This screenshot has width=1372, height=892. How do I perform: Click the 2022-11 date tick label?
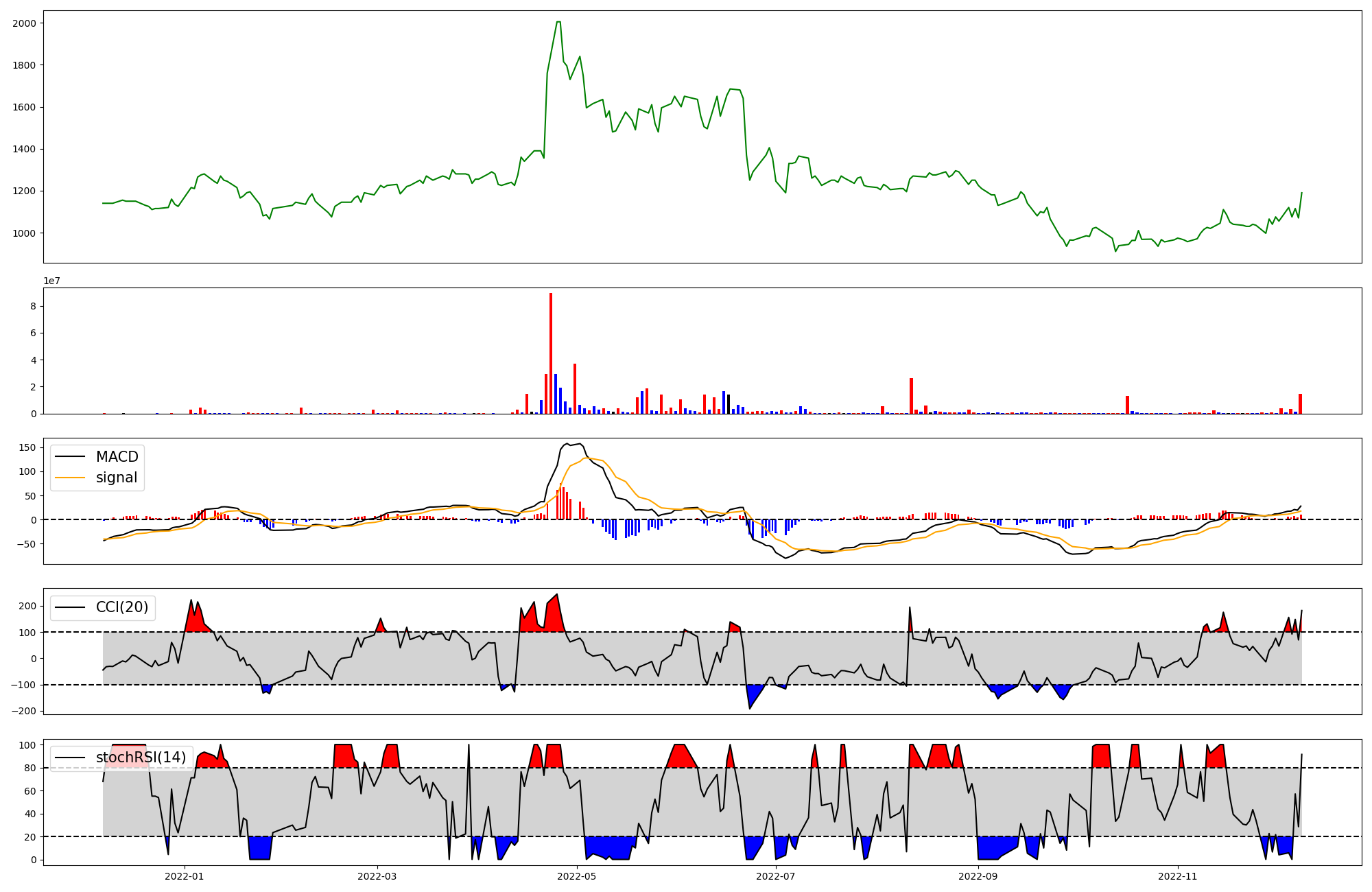click(1177, 876)
